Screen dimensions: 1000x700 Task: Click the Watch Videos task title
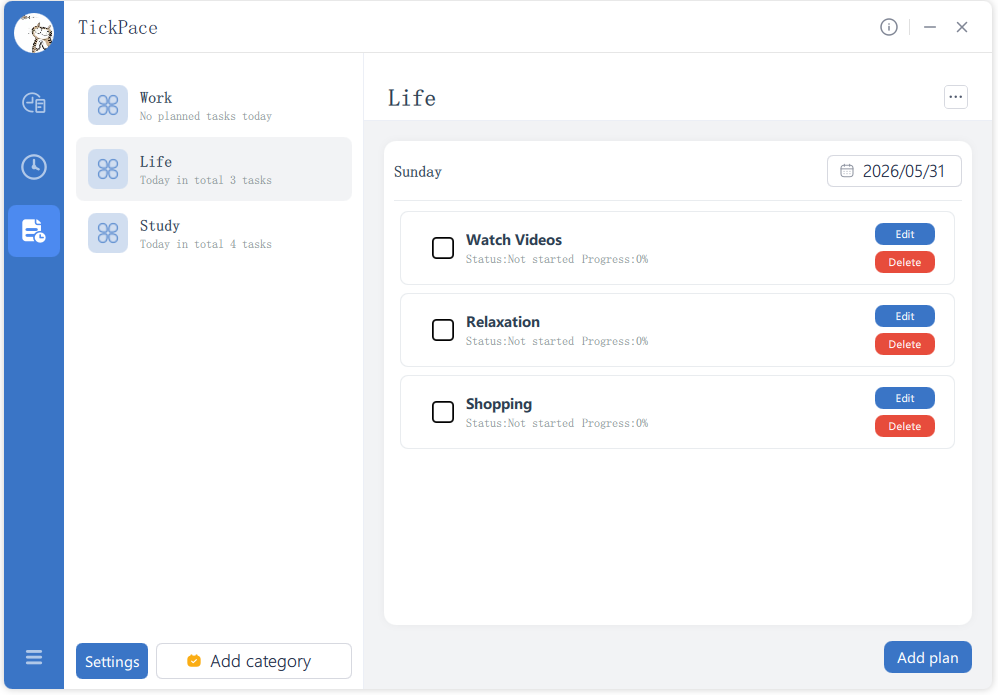coord(514,240)
